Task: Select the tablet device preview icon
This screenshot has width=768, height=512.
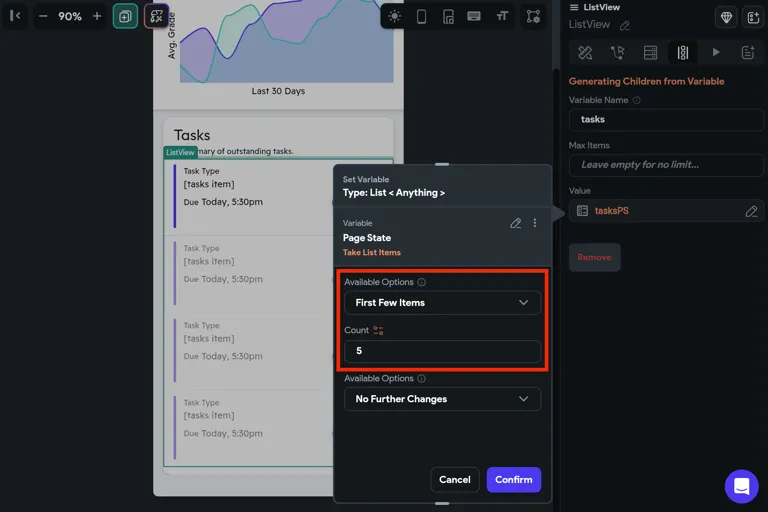Action: coord(448,16)
